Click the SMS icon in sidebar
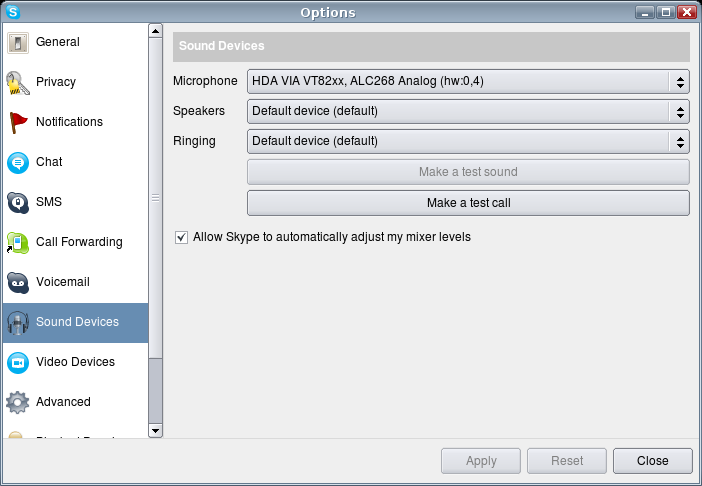 (x=18, y=203)
